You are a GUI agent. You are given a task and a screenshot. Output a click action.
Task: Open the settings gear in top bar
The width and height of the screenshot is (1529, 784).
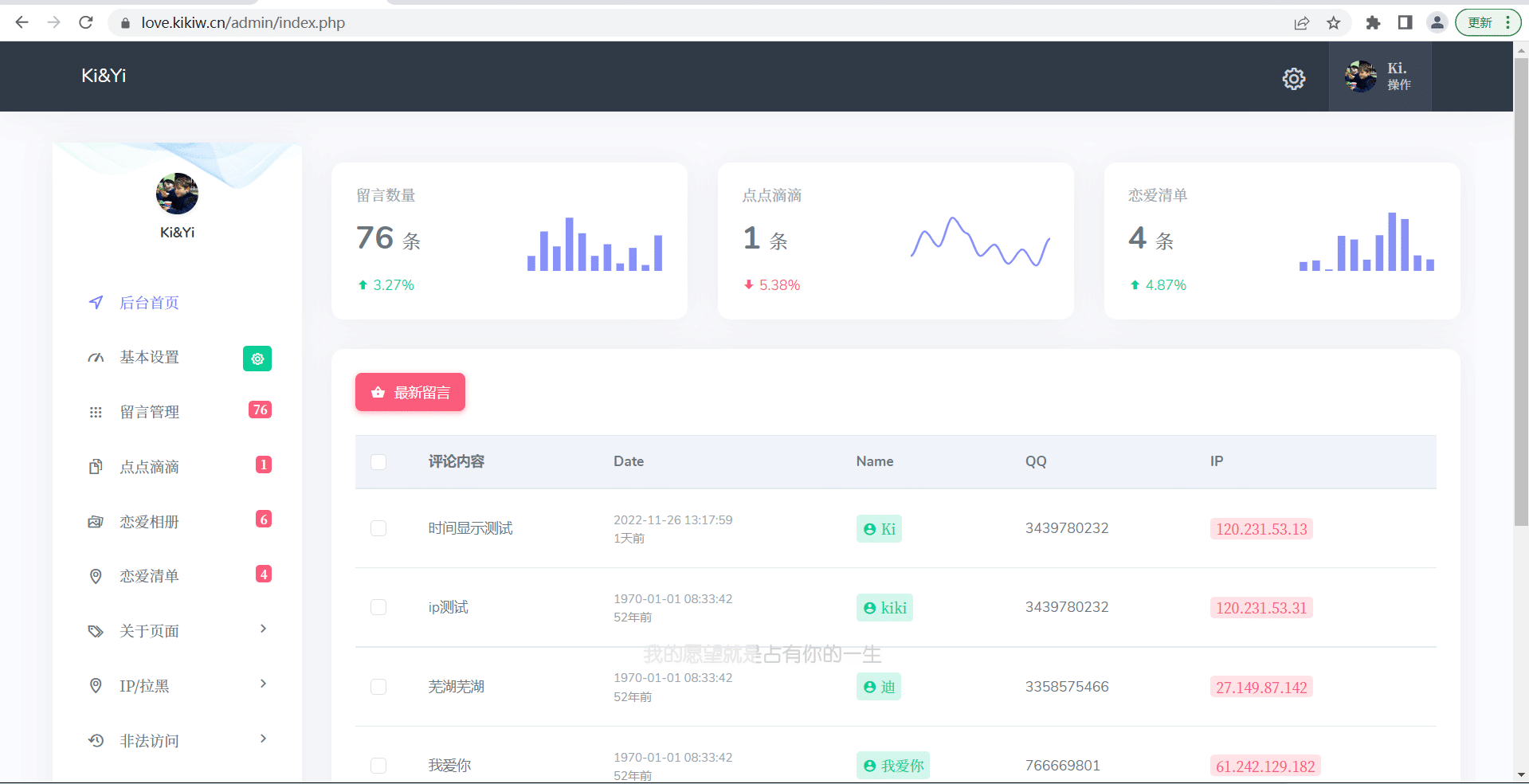(1293, 78)
